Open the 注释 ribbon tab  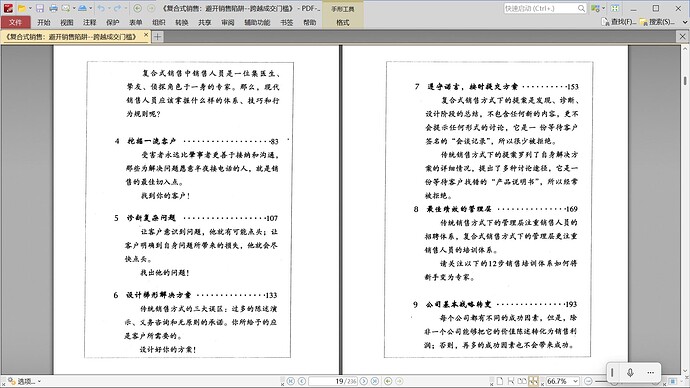(89, 22)
